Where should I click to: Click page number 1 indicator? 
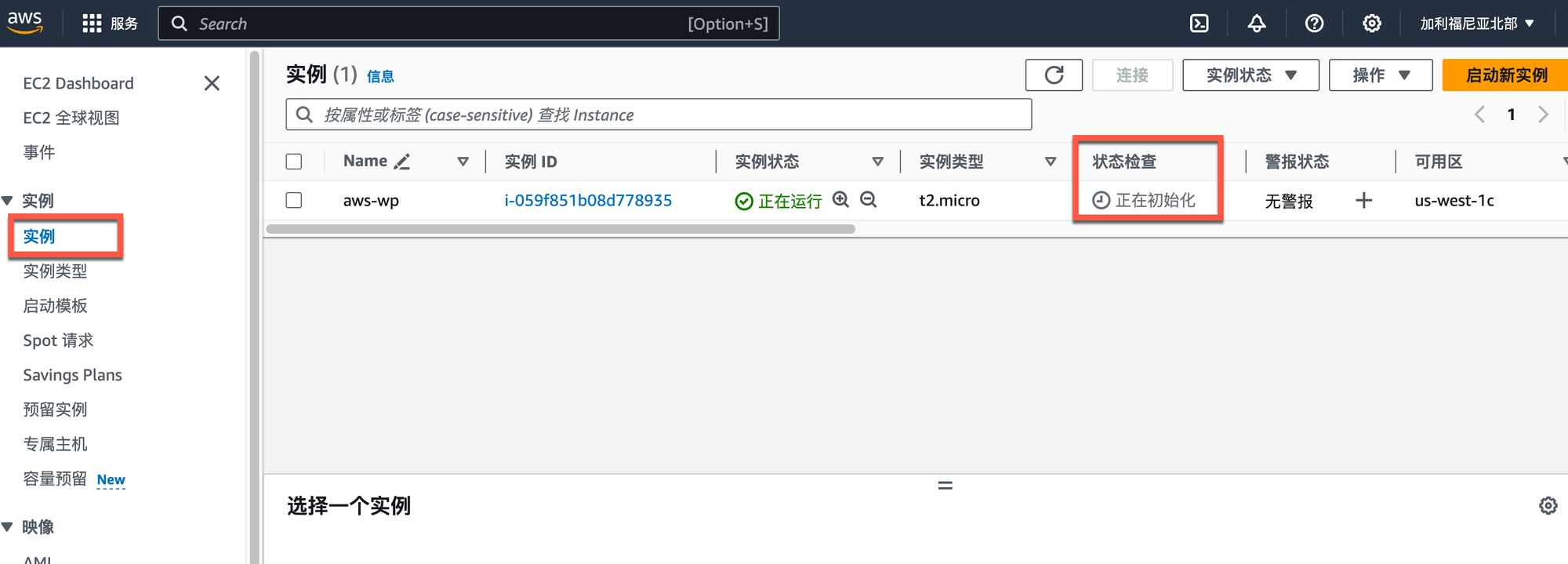[x=1511, y=115]
